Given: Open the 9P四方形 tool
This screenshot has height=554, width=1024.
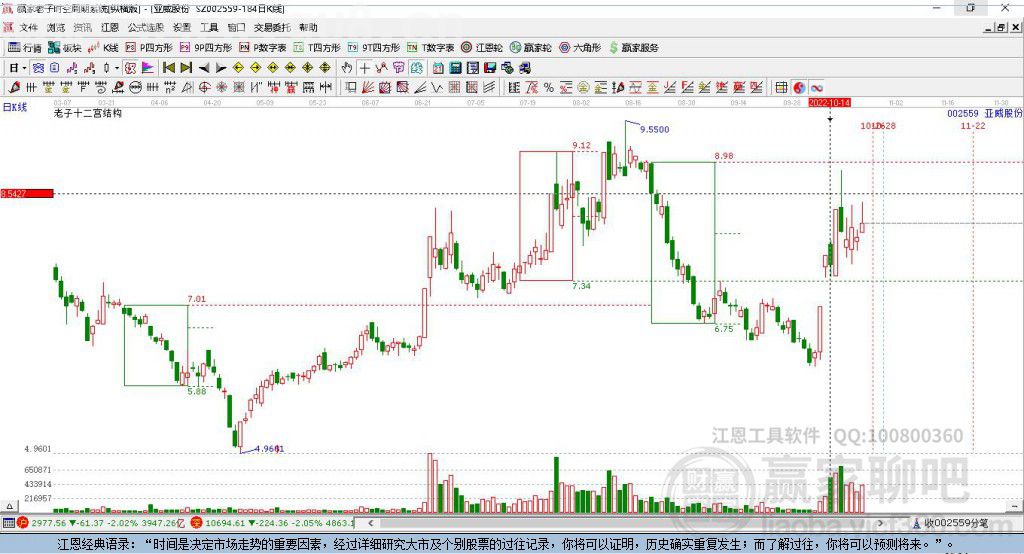Looking at the screenshot, I should tap(206, 48).
